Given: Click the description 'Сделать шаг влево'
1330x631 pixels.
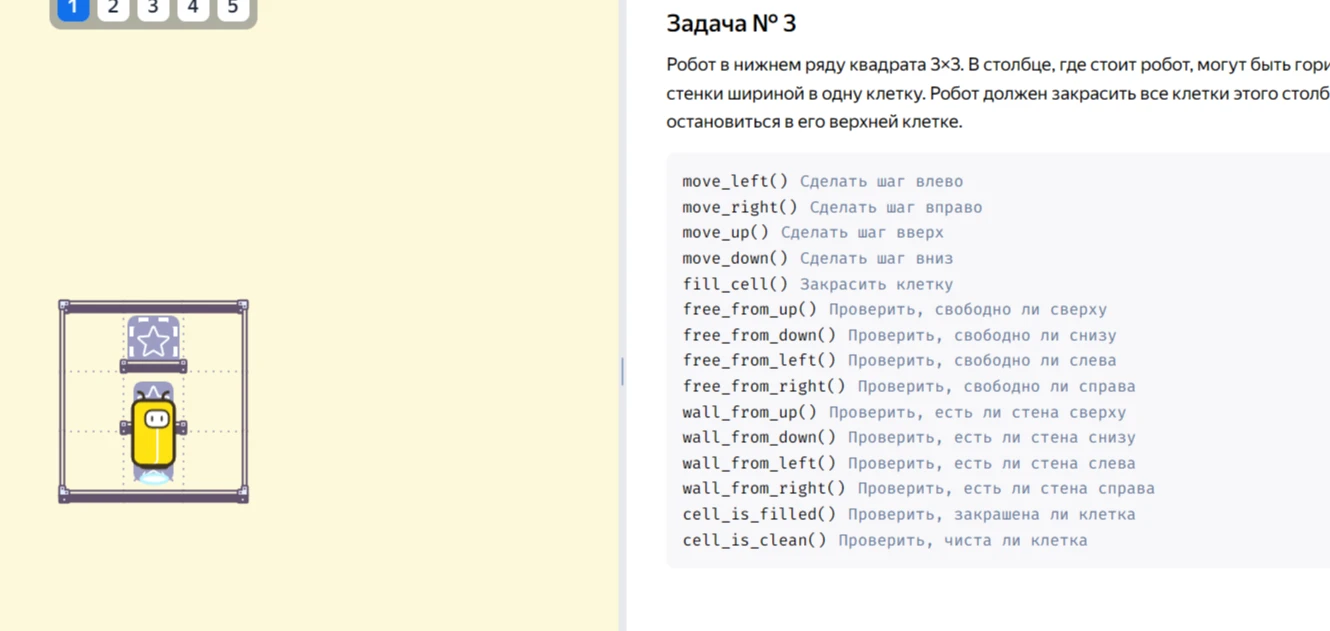Looking at the screenshot, I should (881, 181).
